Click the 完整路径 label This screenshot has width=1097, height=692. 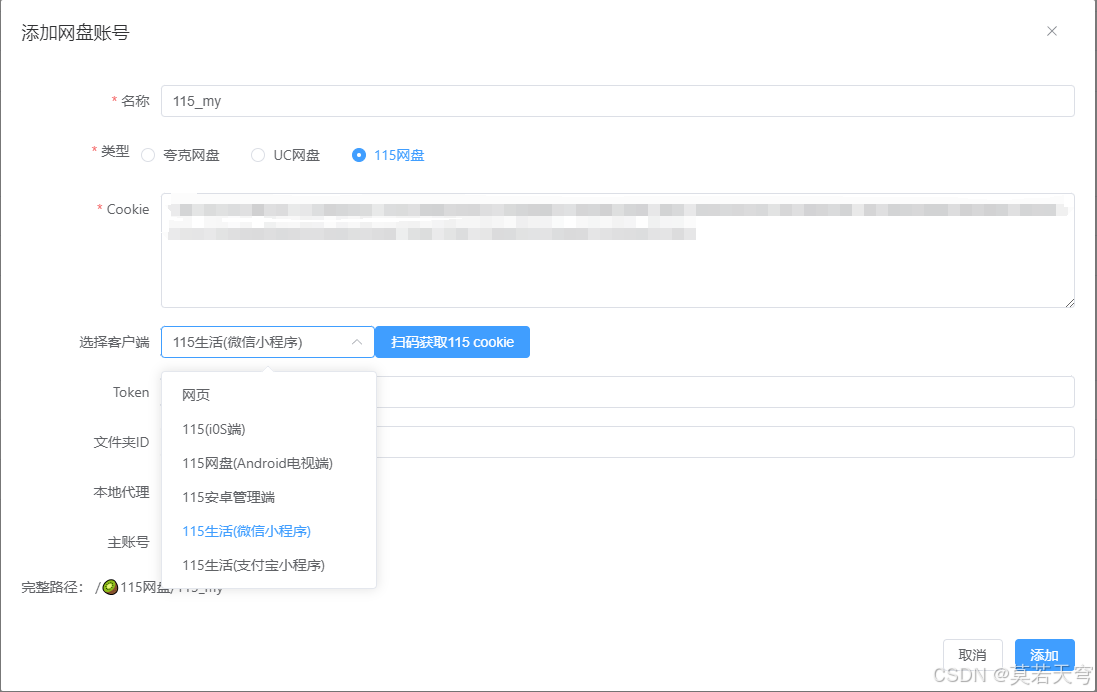click(x=52, y=588)
